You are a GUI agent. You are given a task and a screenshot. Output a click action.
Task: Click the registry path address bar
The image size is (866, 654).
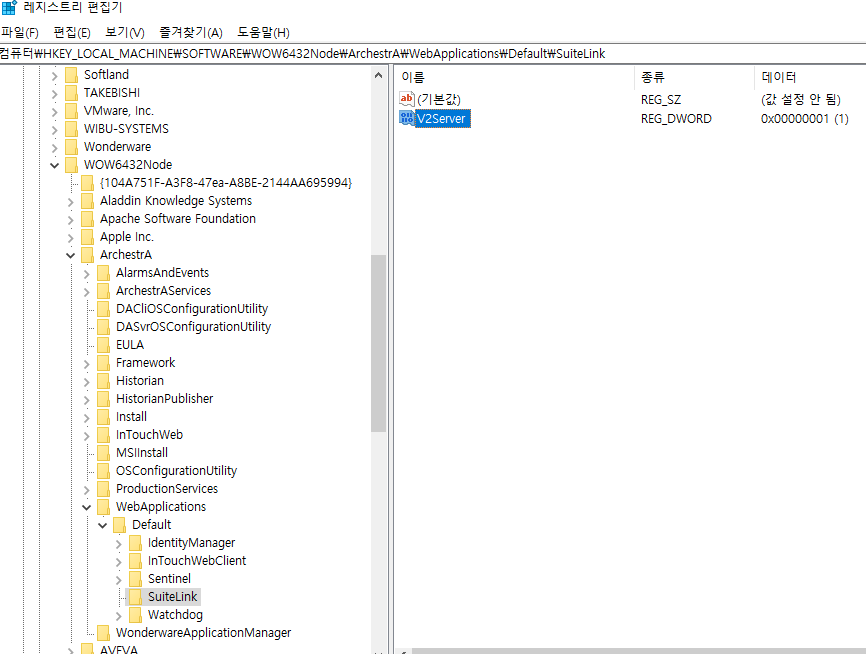(x=433, y=54)
